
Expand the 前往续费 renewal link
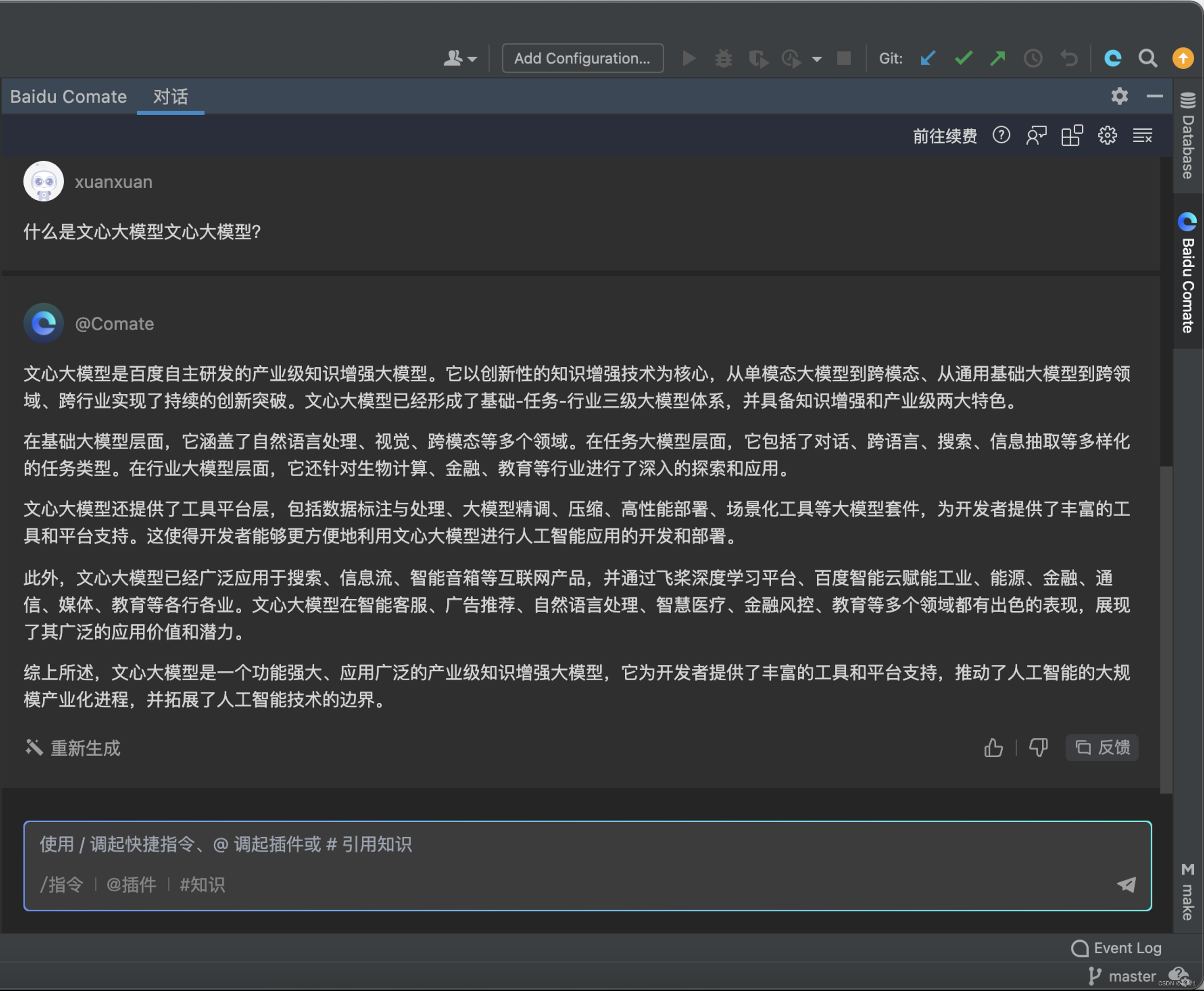click(944, 134)
